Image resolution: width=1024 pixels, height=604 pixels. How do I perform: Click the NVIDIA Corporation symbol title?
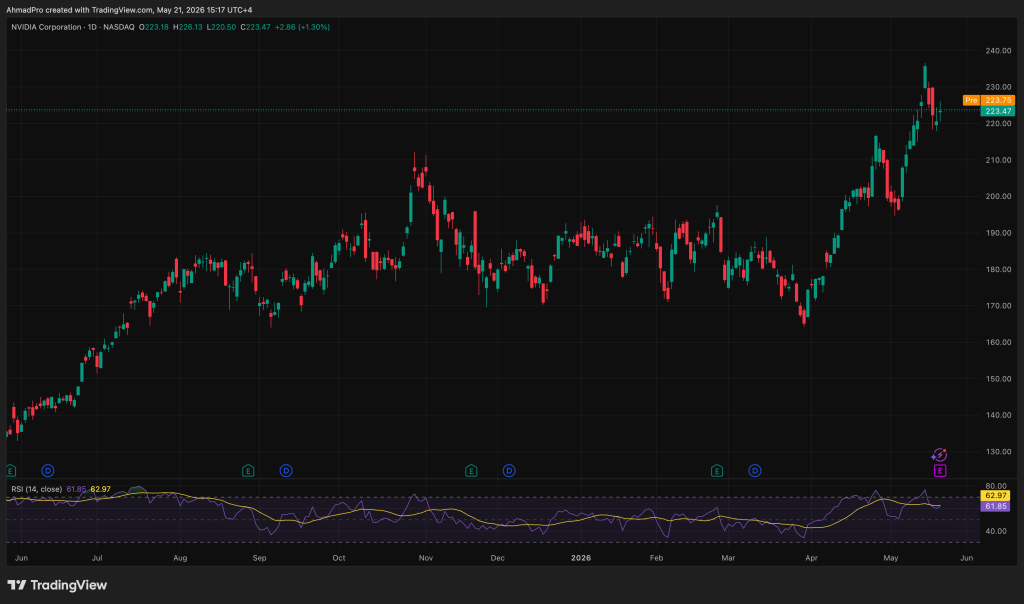click(46, 27)
